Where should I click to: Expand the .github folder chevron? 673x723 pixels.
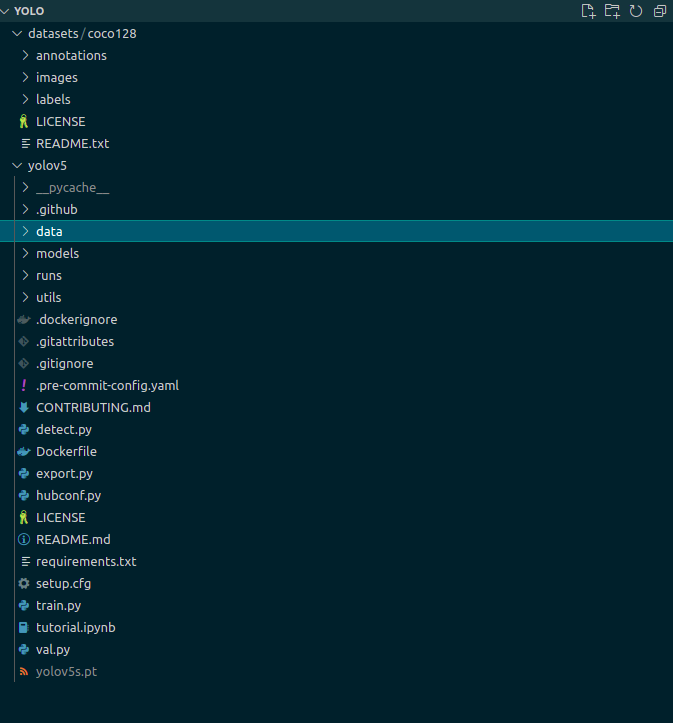coord(25,209)
